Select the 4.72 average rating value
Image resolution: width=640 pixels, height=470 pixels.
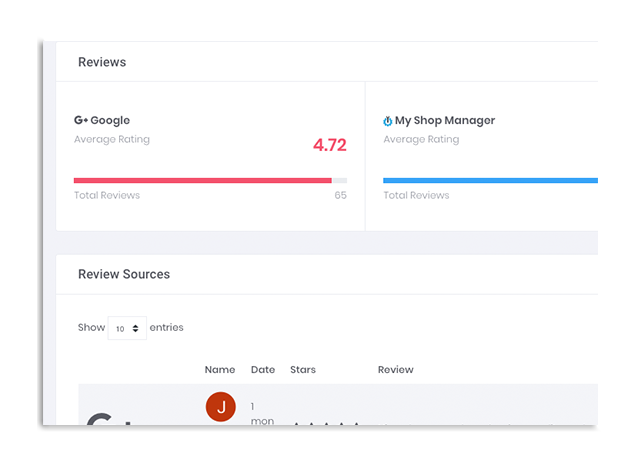(329, 145)
